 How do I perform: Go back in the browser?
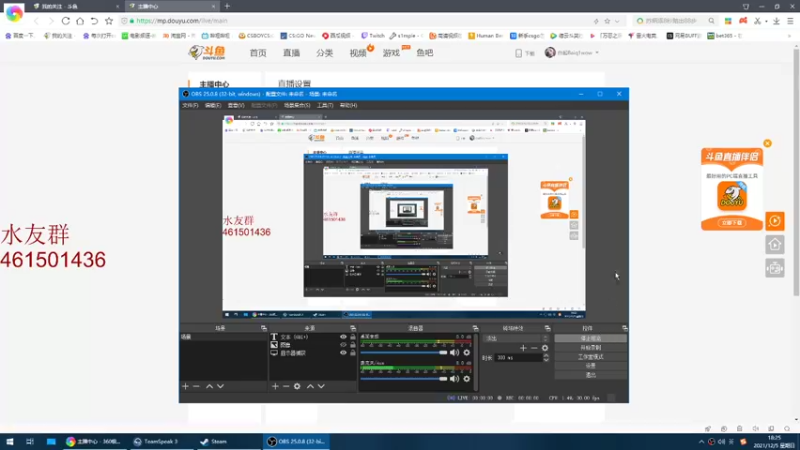pos(36,21)
